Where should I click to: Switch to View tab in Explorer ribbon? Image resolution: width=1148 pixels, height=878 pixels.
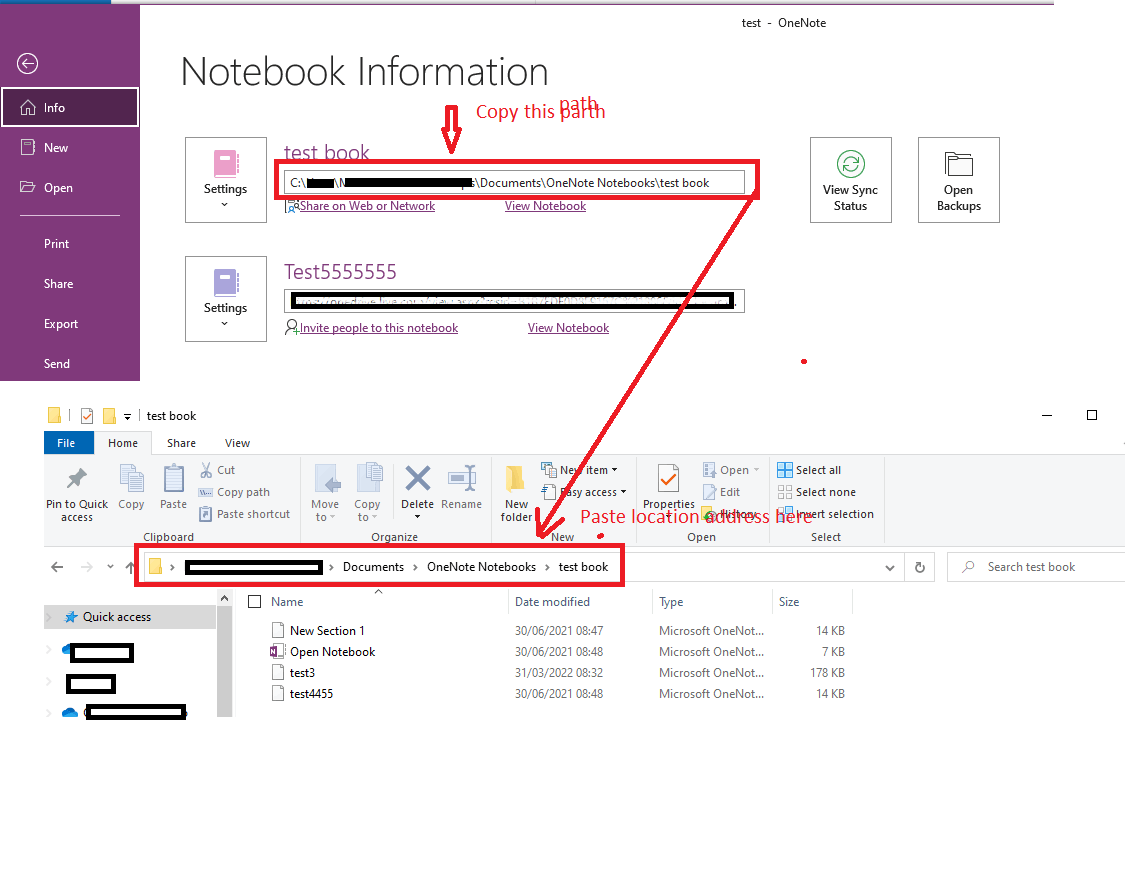(x=237, y=443)
